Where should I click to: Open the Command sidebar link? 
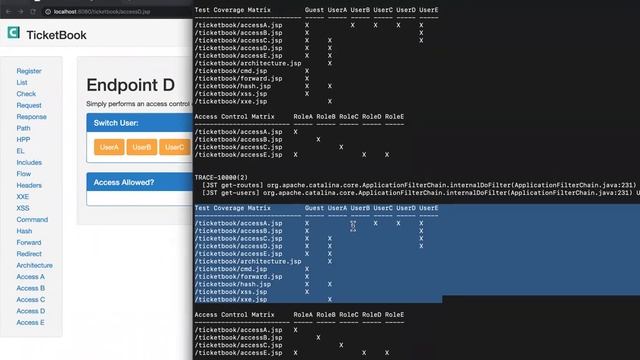tap(32, 220)
